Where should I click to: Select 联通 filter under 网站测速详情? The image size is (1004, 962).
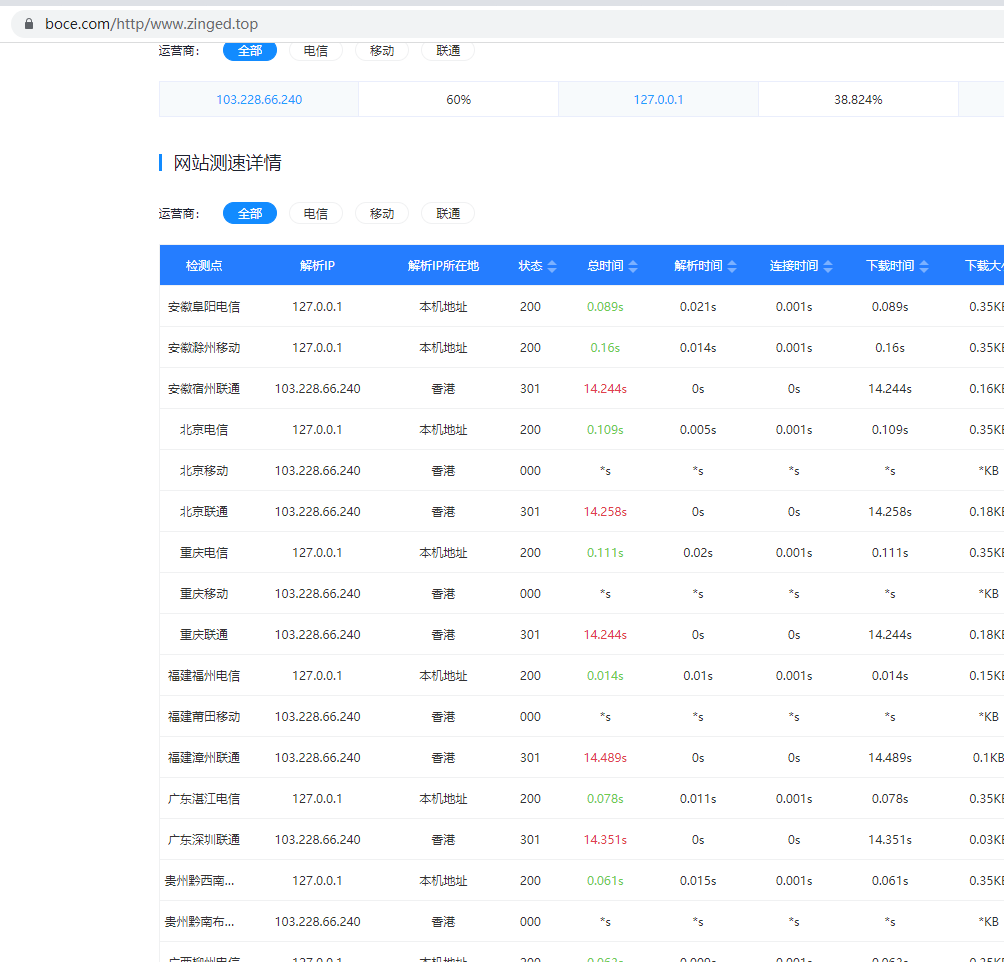coord(448,213)
